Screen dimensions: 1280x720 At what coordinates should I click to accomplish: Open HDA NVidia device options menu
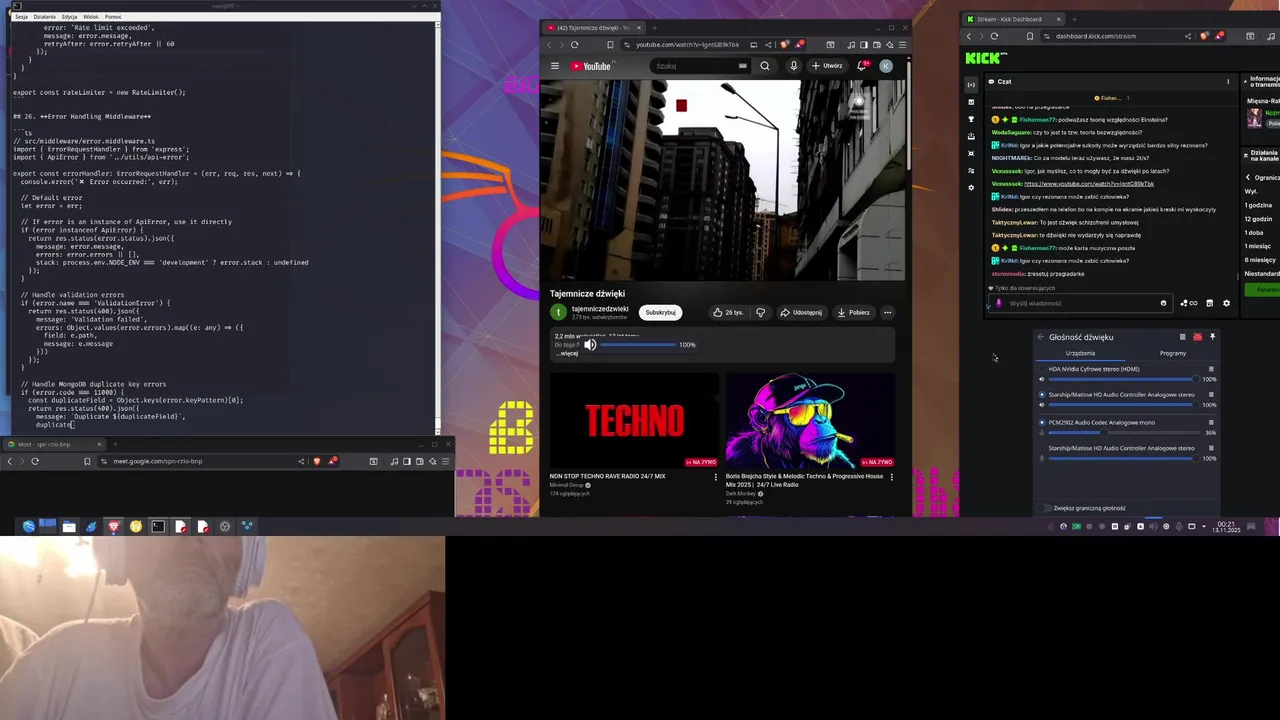pyautogui.click(x=1211, y=369)
